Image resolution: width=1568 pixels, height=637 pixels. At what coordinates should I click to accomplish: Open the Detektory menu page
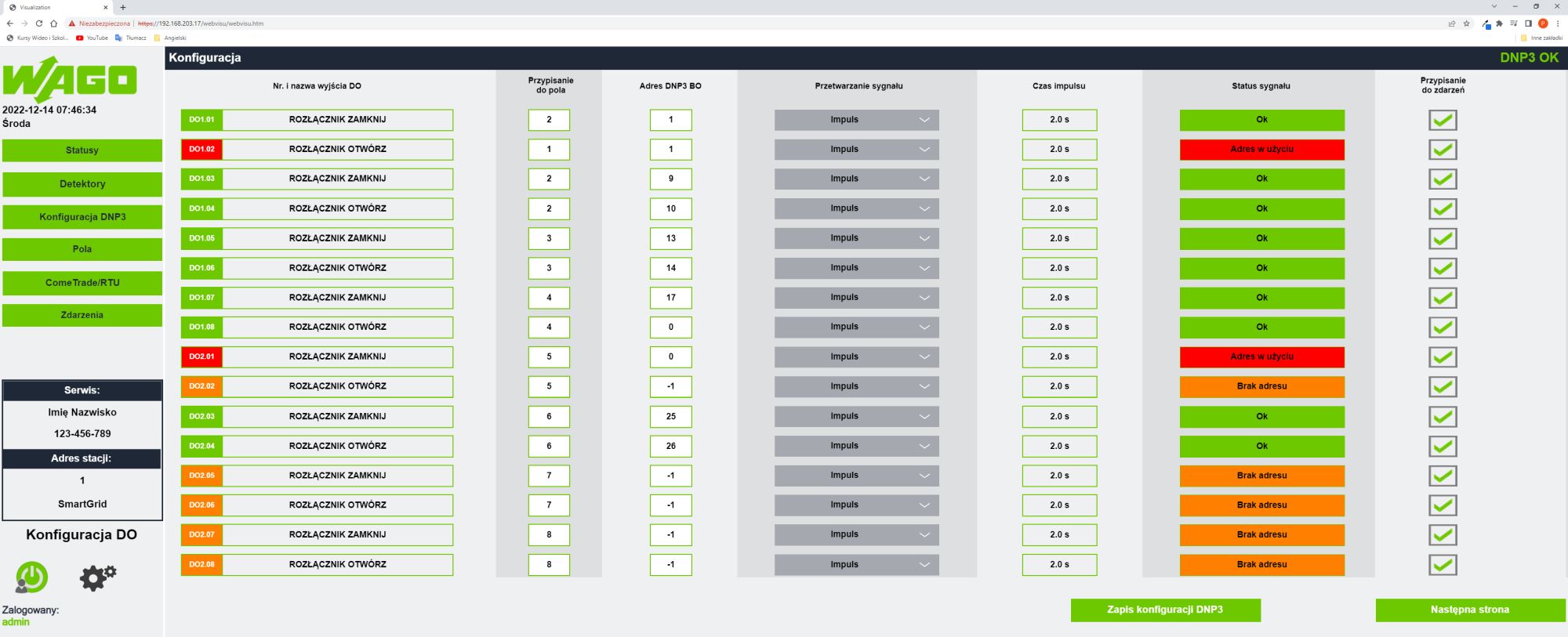coord(82,184)
